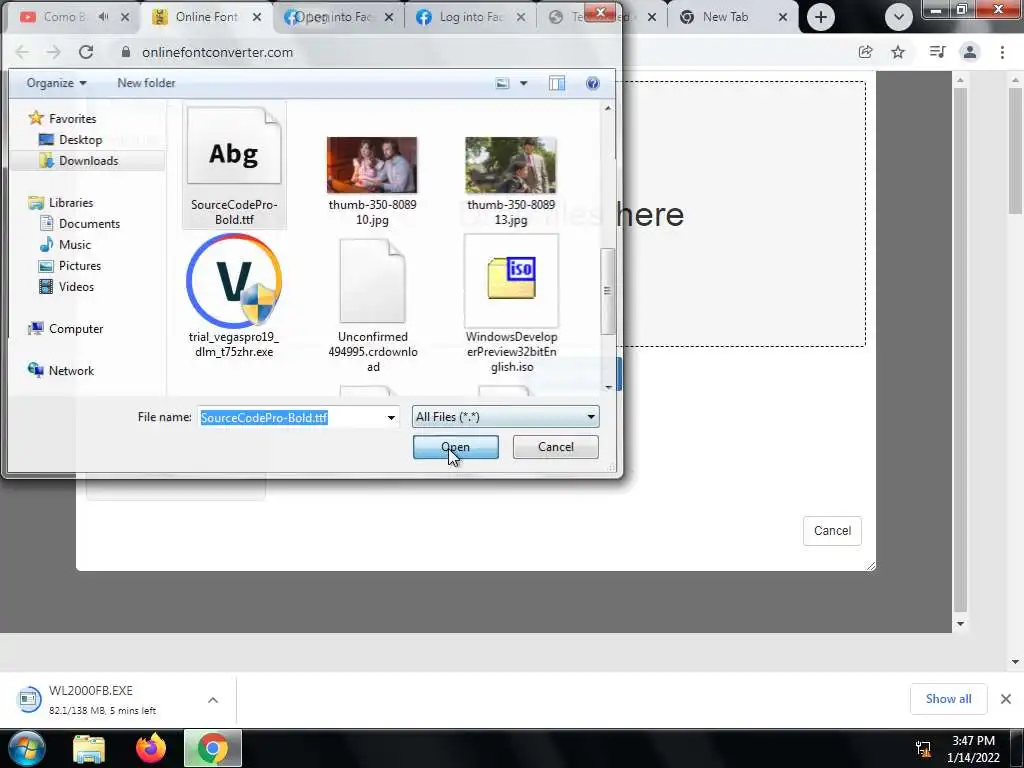Open the Windows Start menu
The height and width of the screenshot is (768, 1024).
(x=26, y=748)
